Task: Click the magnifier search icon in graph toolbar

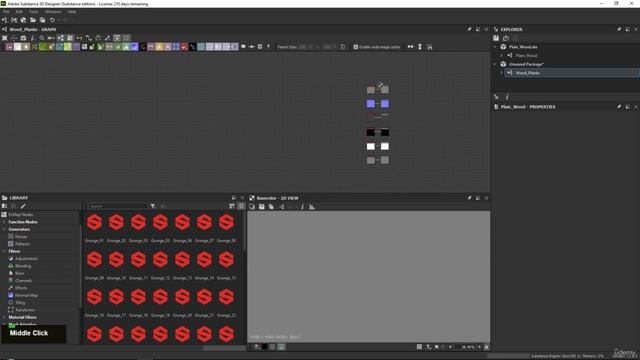Action: 42,38
